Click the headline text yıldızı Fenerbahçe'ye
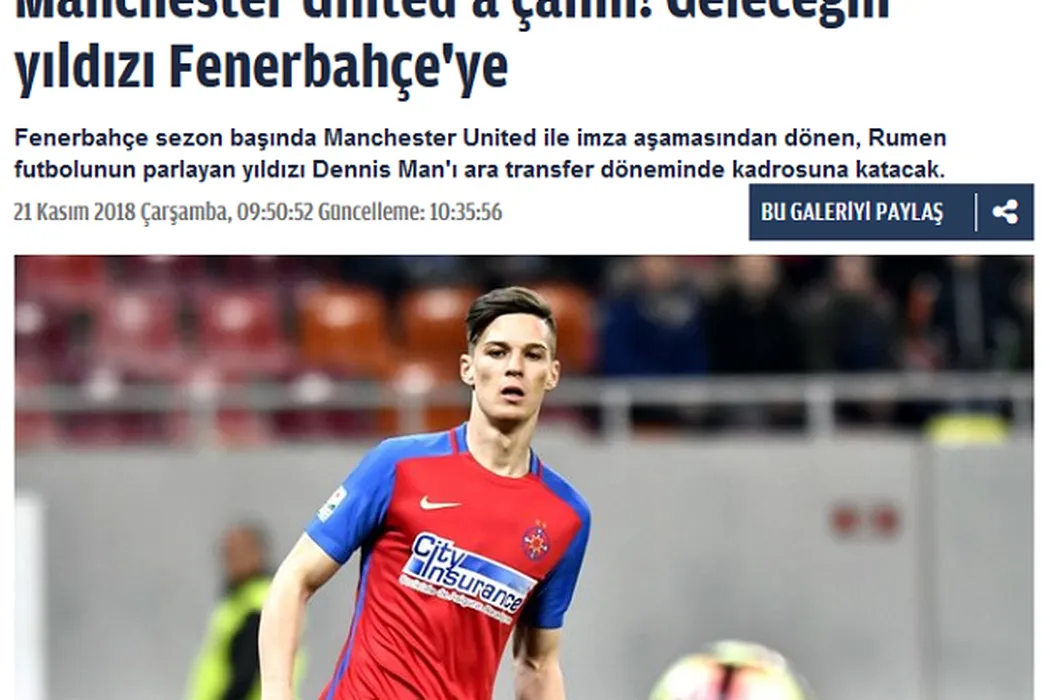Image resolution: width=1050 pixels, height=700 pixels. coord(261,67)
